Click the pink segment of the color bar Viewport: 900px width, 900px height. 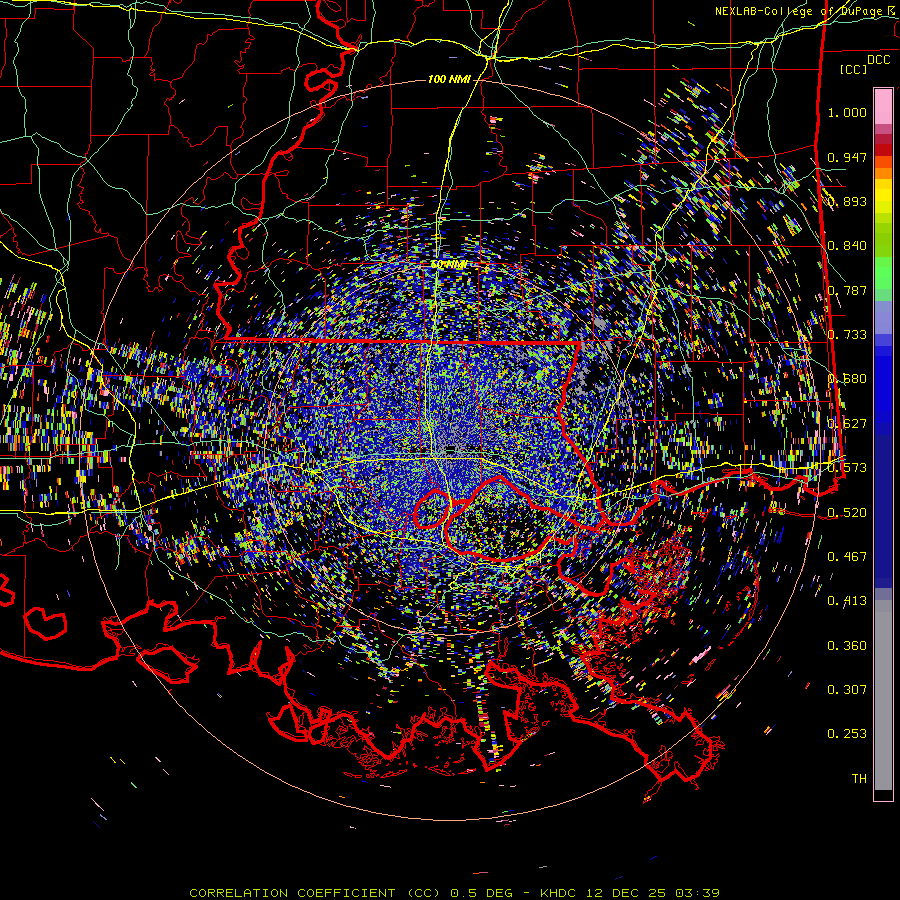click(x=883, y=106)
